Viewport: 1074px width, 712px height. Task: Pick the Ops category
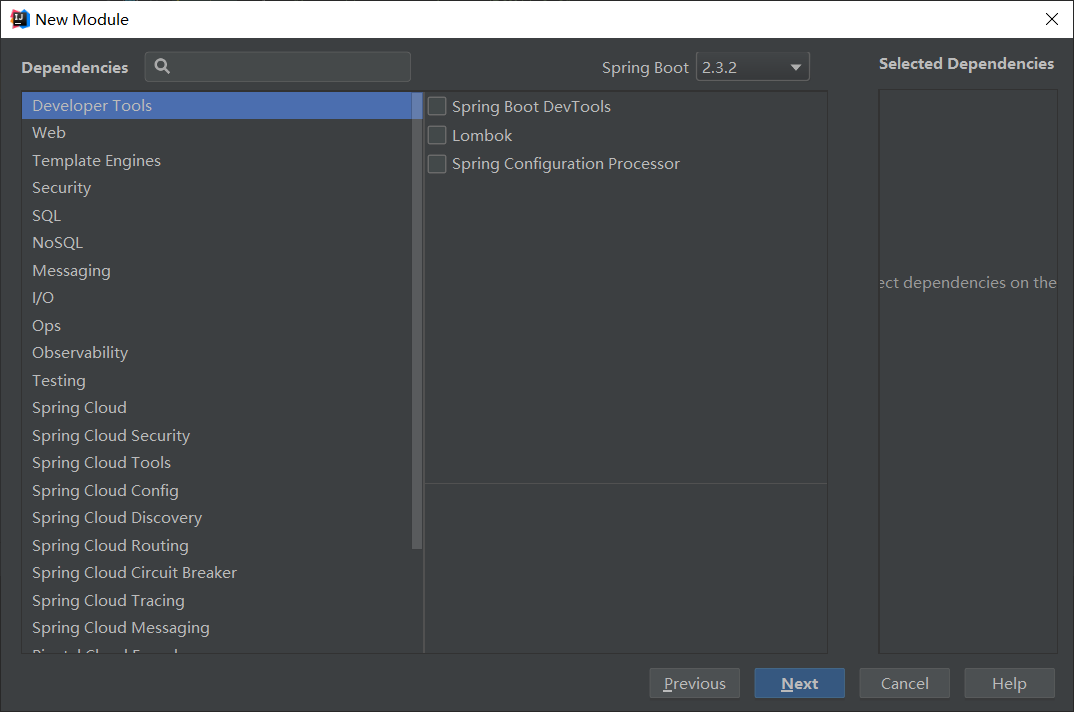pos(217,326)
